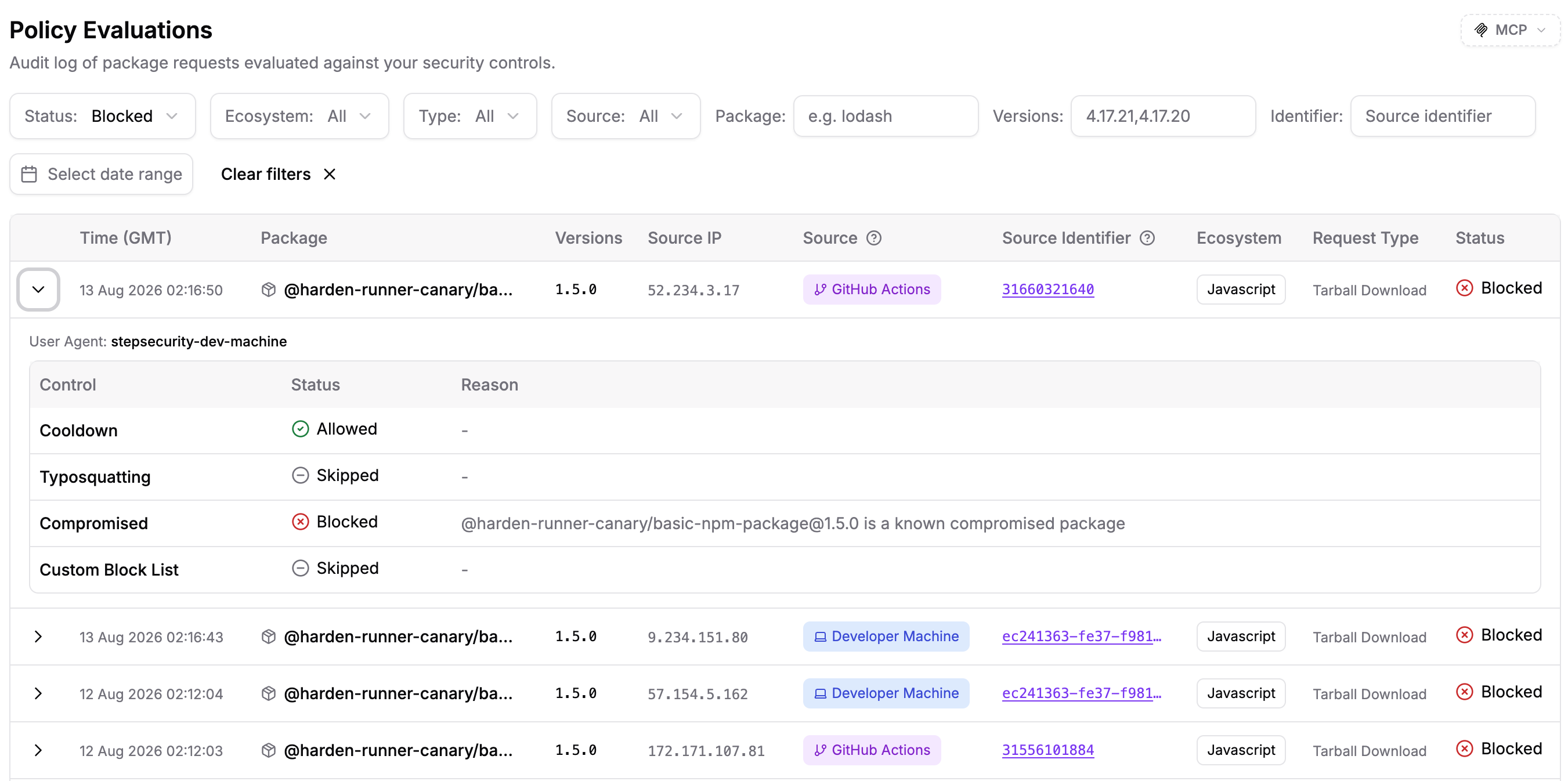Click GitHub Actions badge in 02:12:03 row
Screen dimensions: 1568x781
872,750
